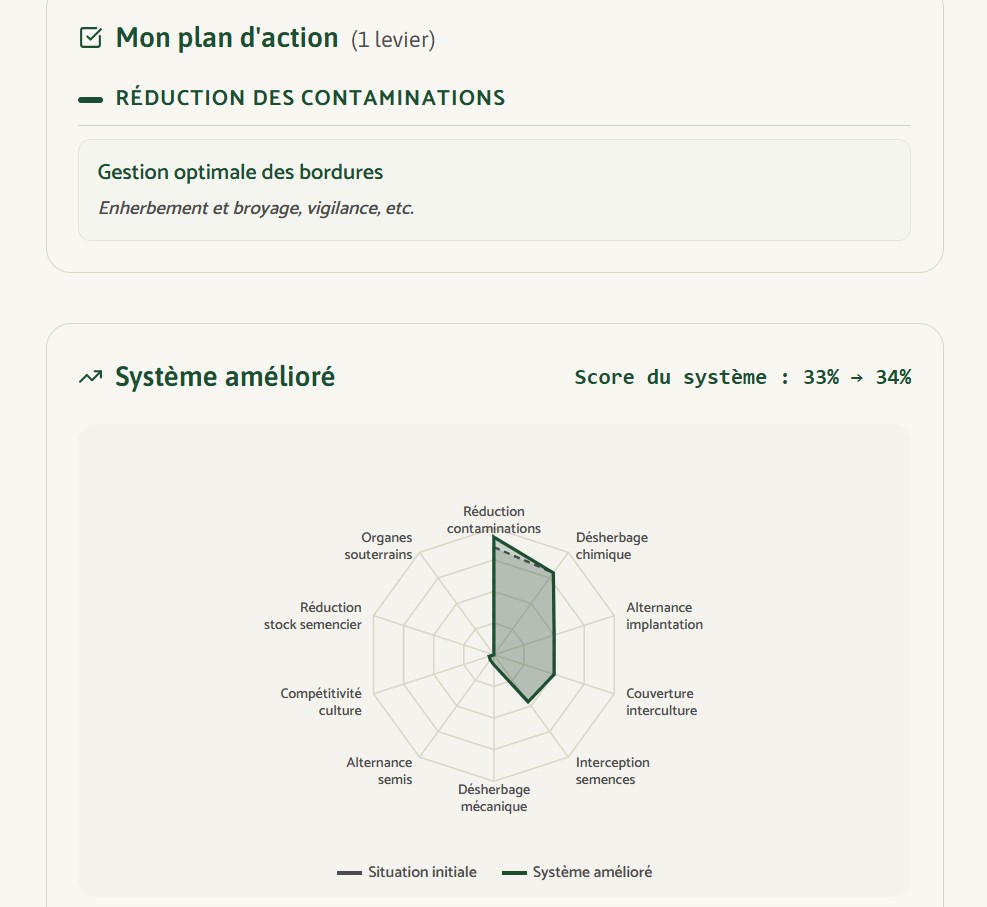Toggle the Situation initiale legend entry
This screenshot has height=907, width=987.
[x=407, y=872]
